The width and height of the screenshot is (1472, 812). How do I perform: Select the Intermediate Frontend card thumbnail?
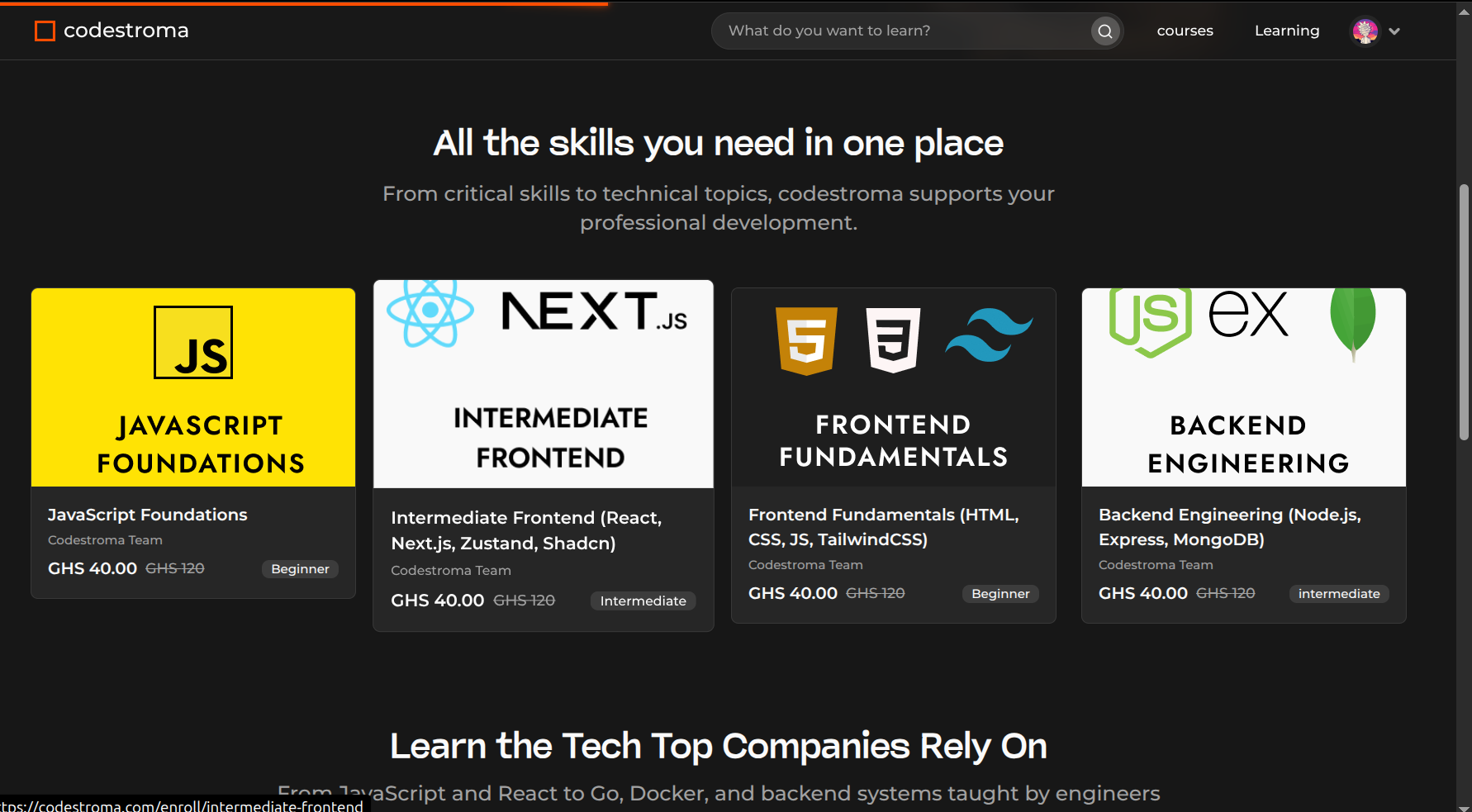click(x=543, y=384)
